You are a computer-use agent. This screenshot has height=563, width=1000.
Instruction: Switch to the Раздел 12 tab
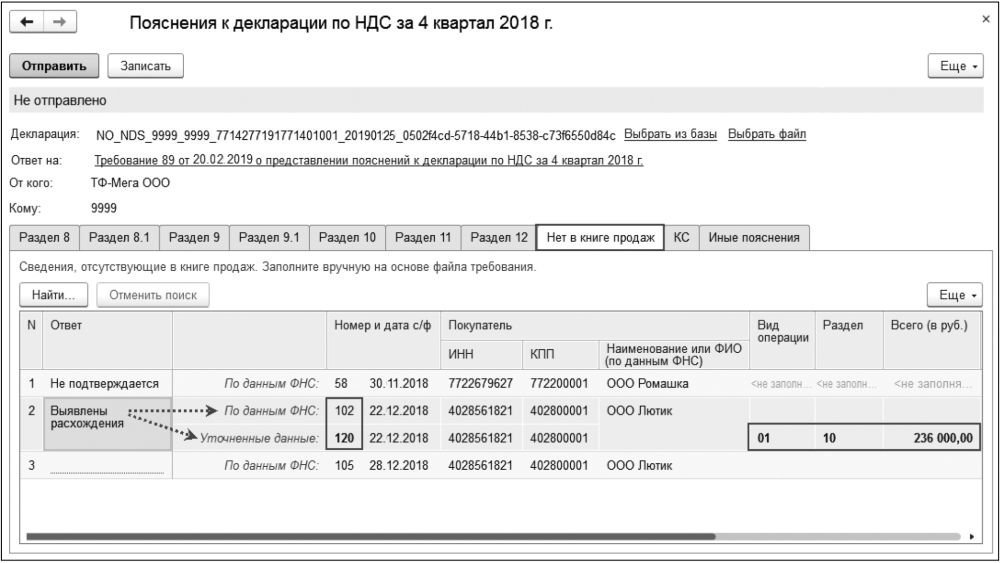point(499,238)
